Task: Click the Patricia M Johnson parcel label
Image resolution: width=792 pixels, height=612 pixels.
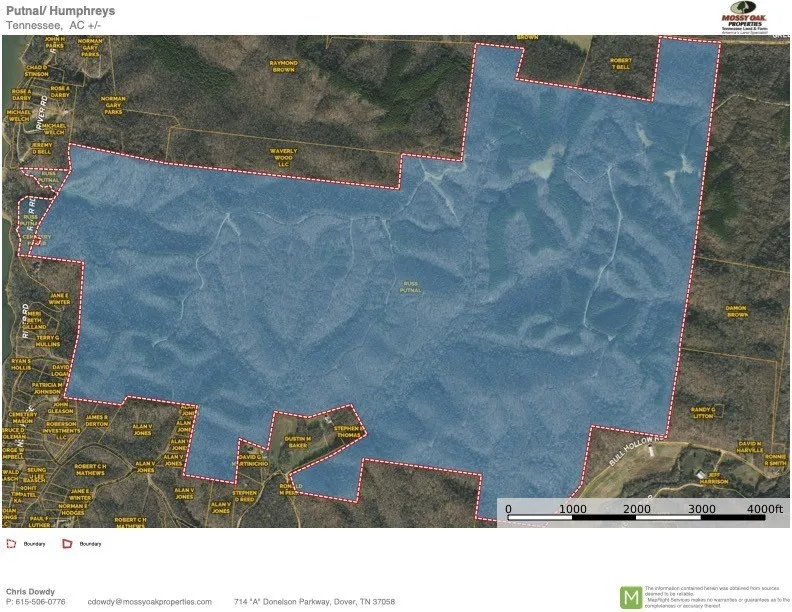Action: pyautogui.click(x=47, y=388)
